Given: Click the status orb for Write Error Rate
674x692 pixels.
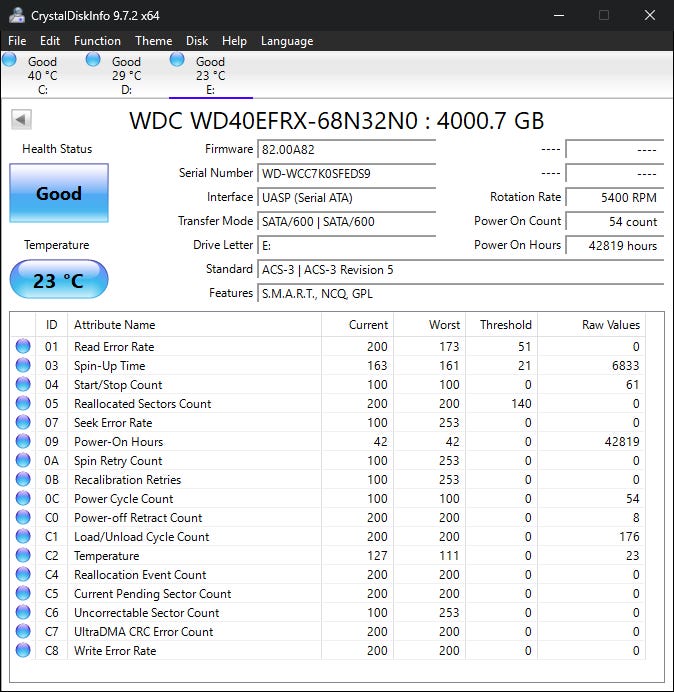Looking at the screenshot, I should pyautogui.click(x=23, y=651).
